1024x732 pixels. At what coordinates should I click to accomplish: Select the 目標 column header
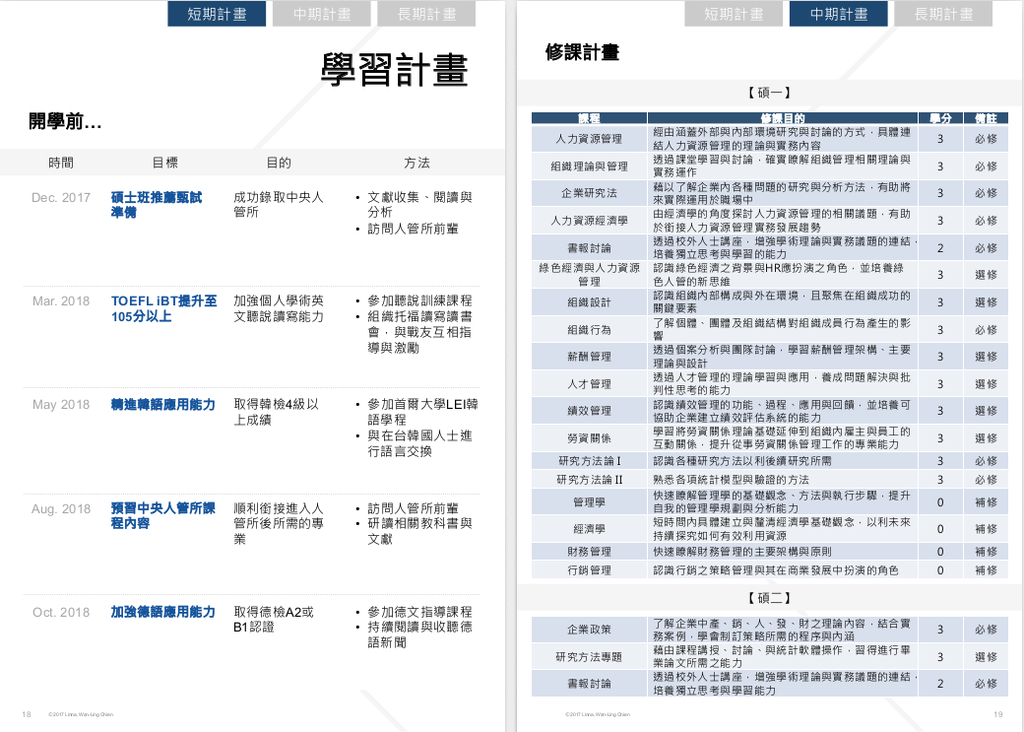click(165, 163)
